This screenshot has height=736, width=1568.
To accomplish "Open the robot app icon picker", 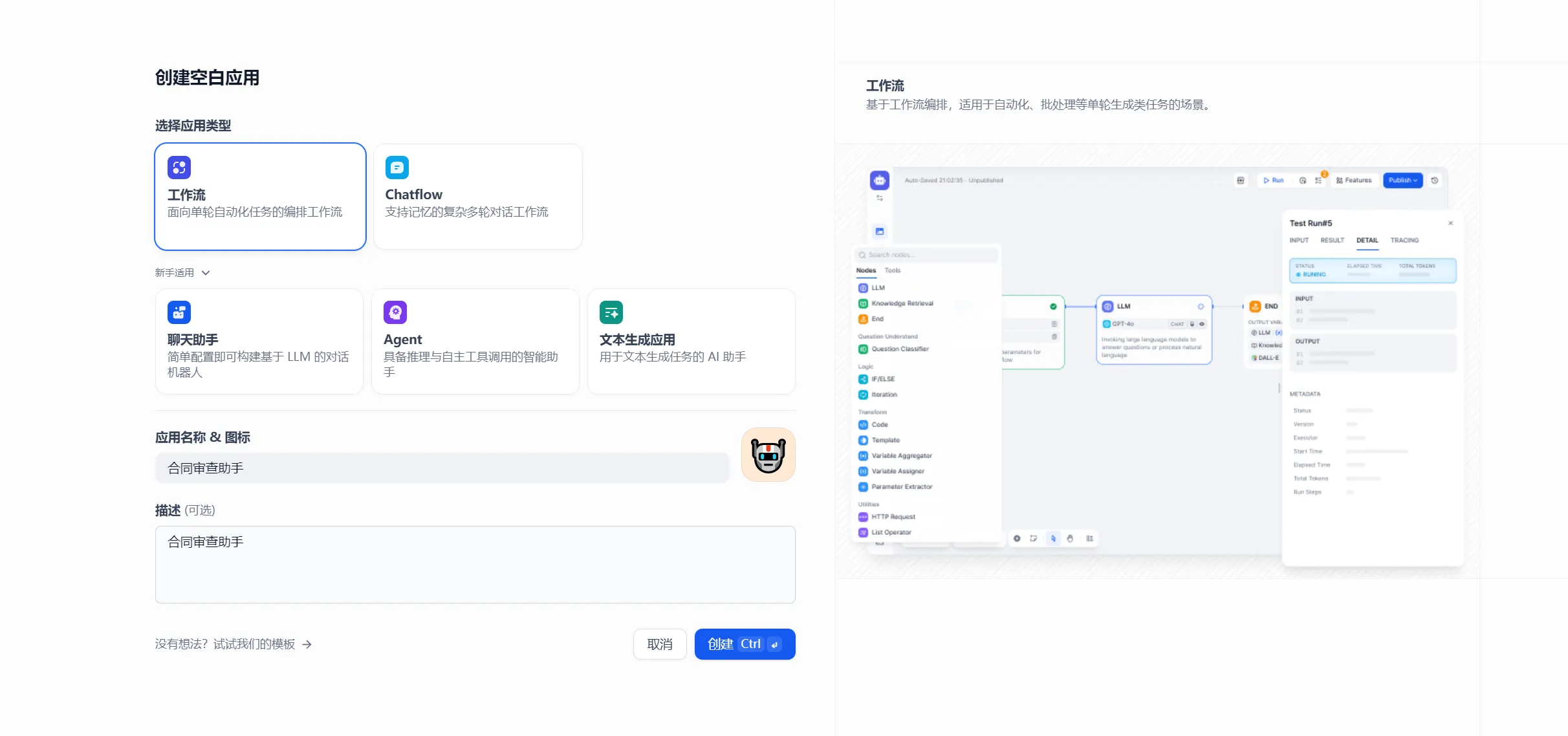I will (768, 455).
